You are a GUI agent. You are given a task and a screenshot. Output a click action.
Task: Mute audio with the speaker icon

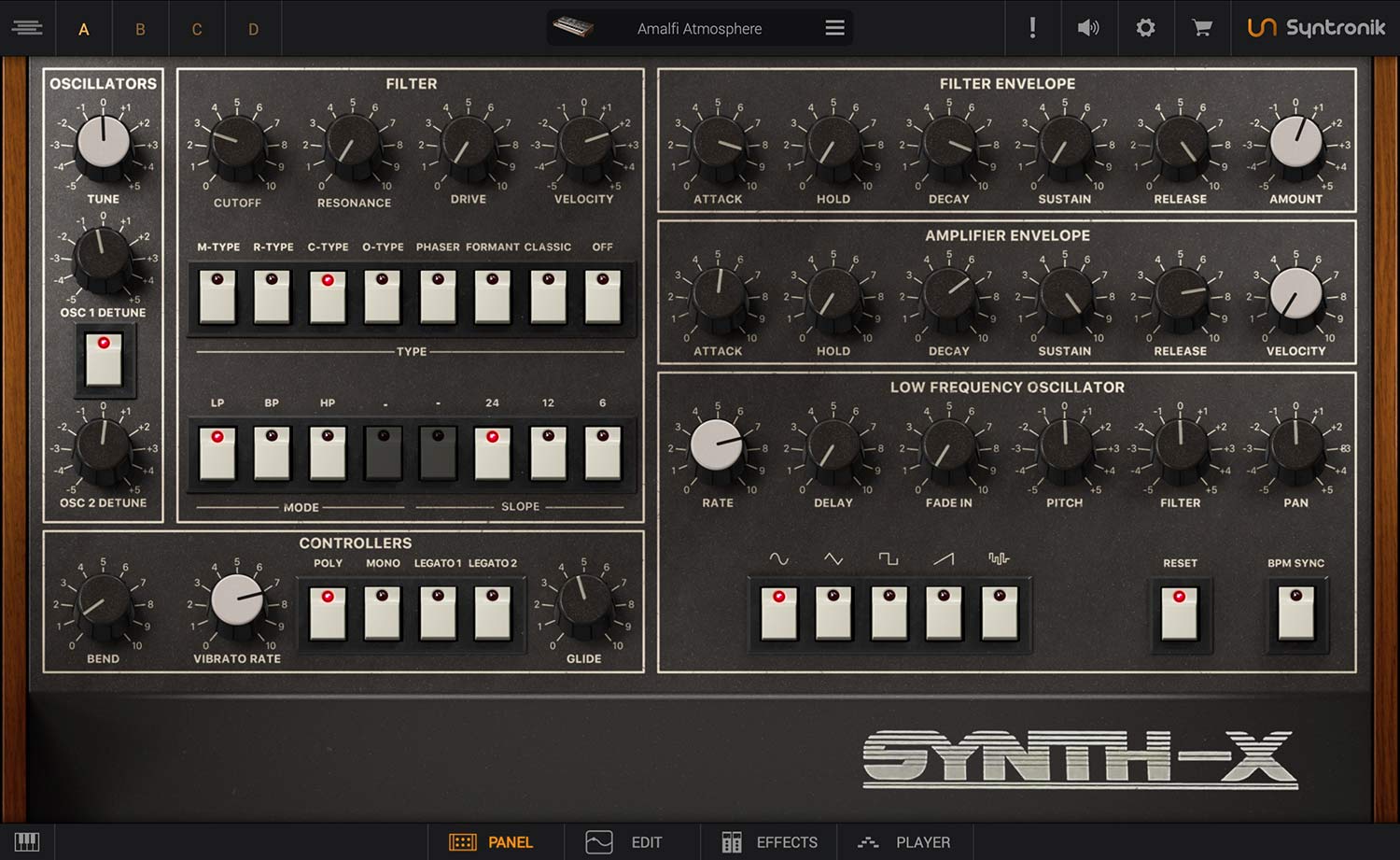click(x=1088, y=28)
